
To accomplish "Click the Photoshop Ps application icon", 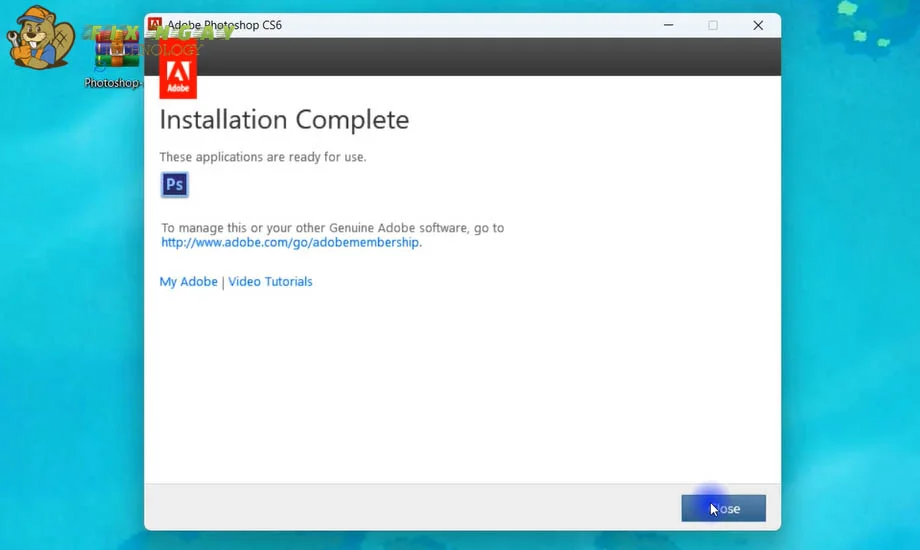I will click(174, 185).
